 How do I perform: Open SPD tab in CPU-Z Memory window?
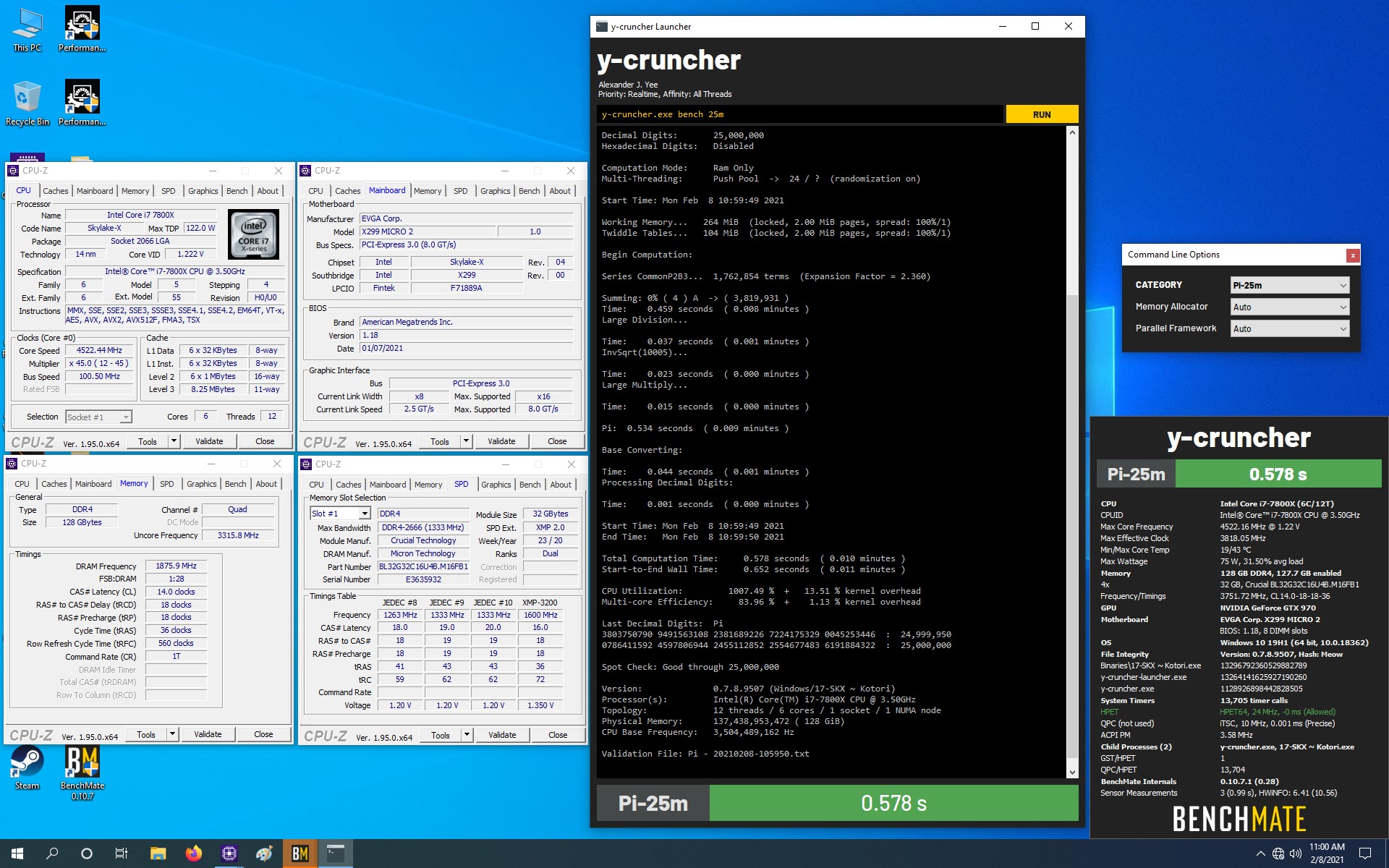(166, 484)
